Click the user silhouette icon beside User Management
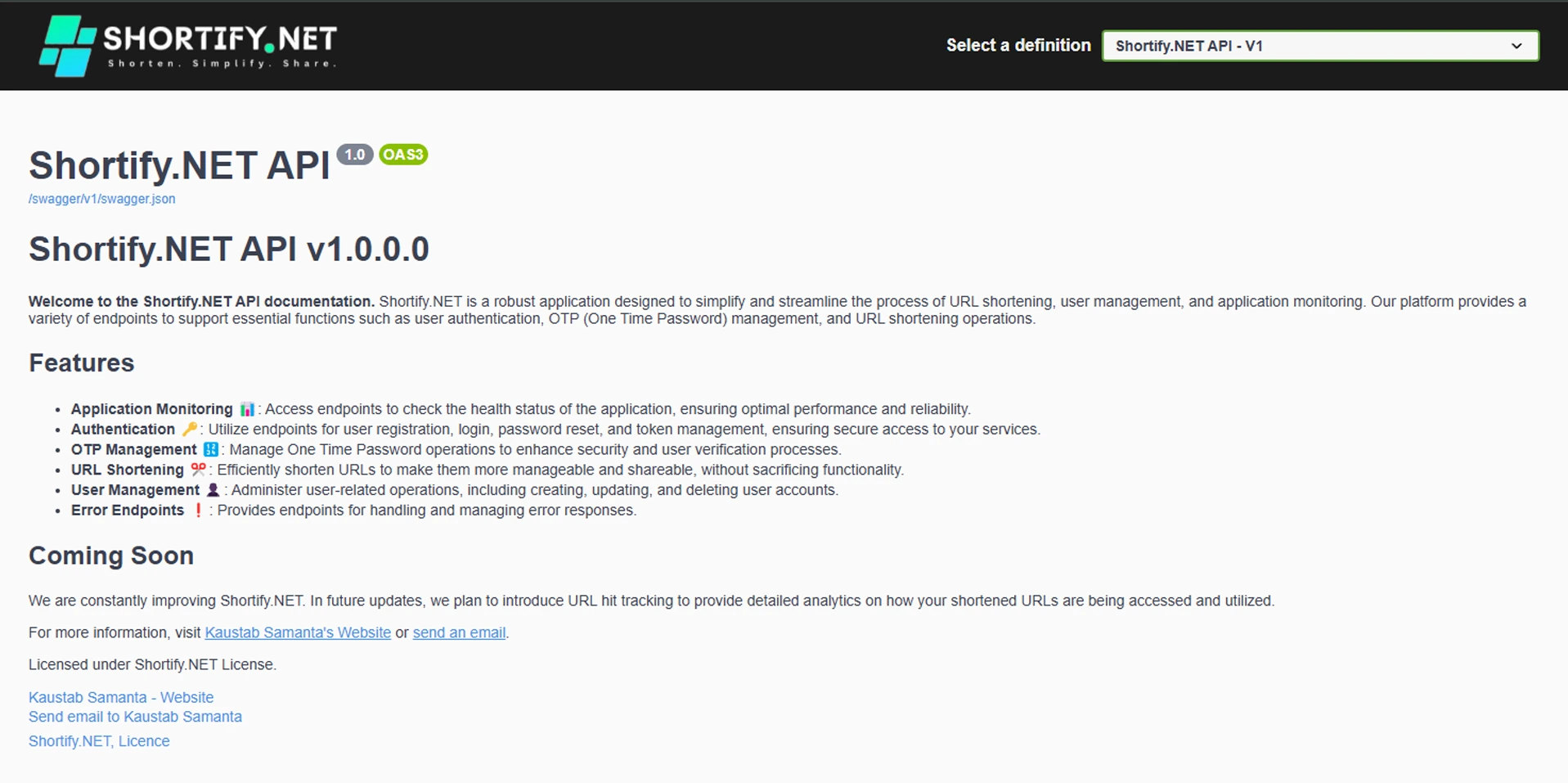1568x783 pixels. [x=213, y=490]
